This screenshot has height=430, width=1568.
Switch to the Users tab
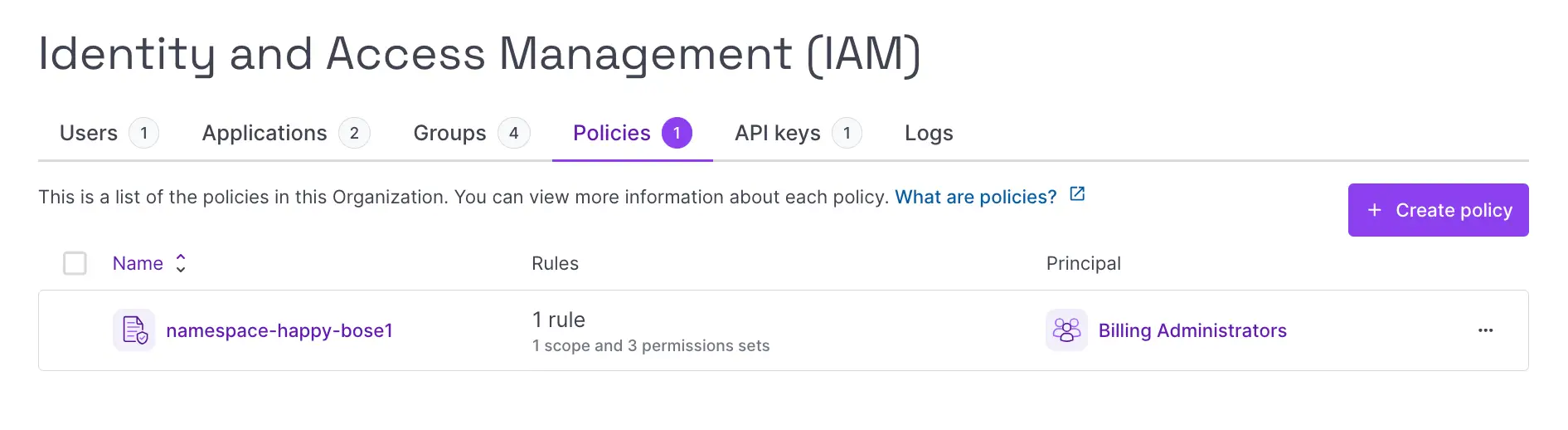pyautogui.click(x=89, y=133)
